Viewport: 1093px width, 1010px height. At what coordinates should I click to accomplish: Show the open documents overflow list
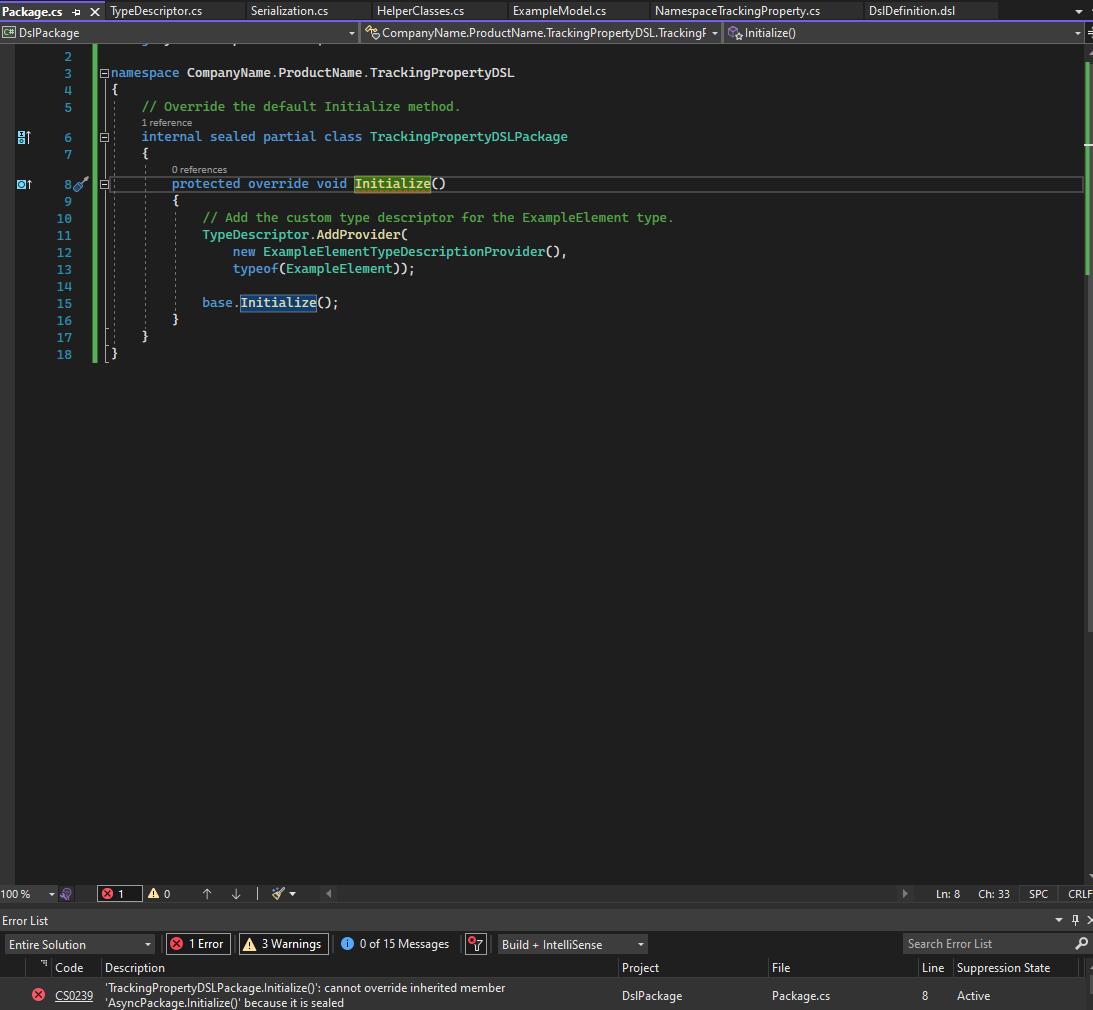pyautogui.click(x=1079, y=12)
